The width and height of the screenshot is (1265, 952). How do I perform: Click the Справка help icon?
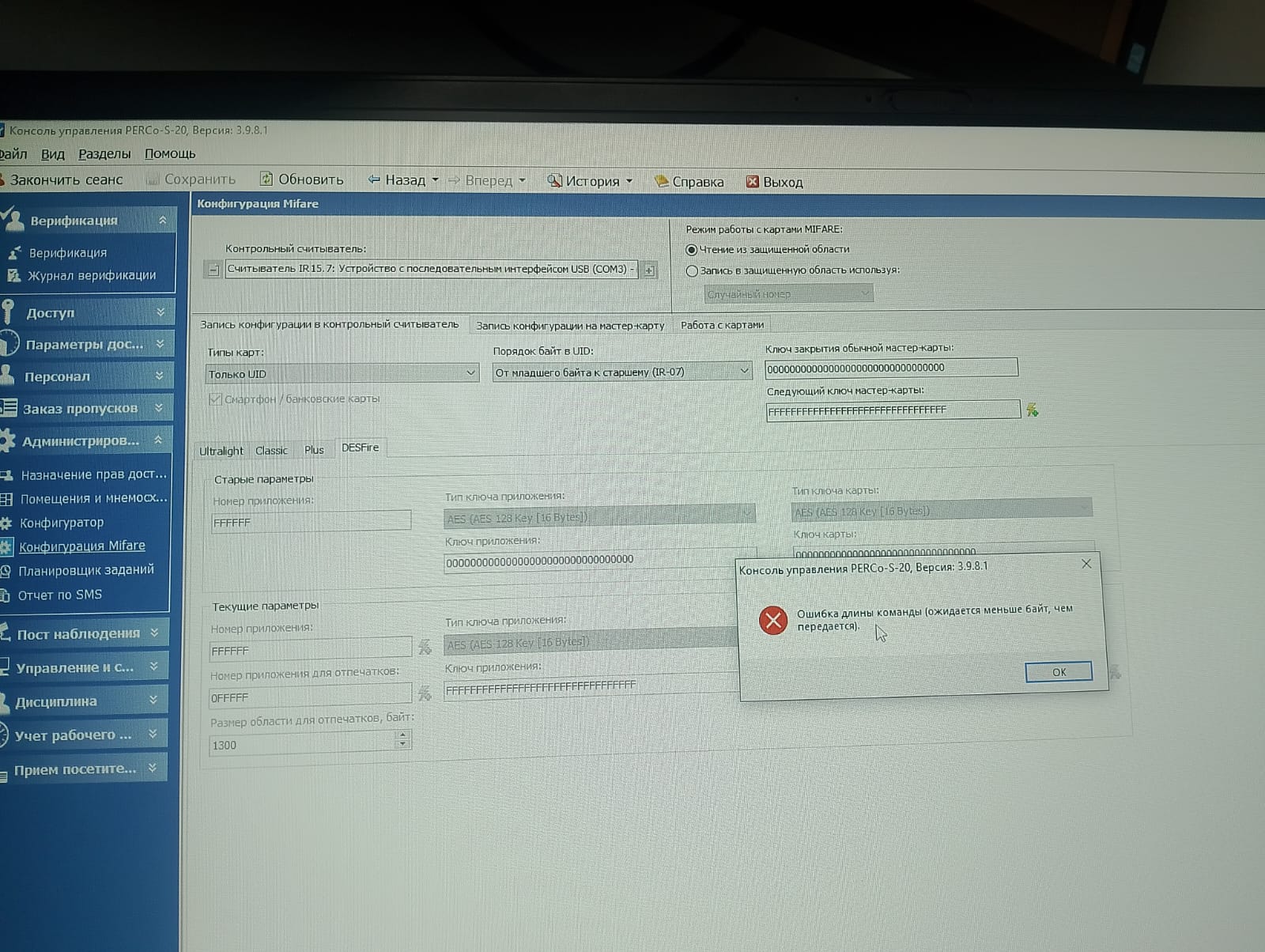click(661, 182)
